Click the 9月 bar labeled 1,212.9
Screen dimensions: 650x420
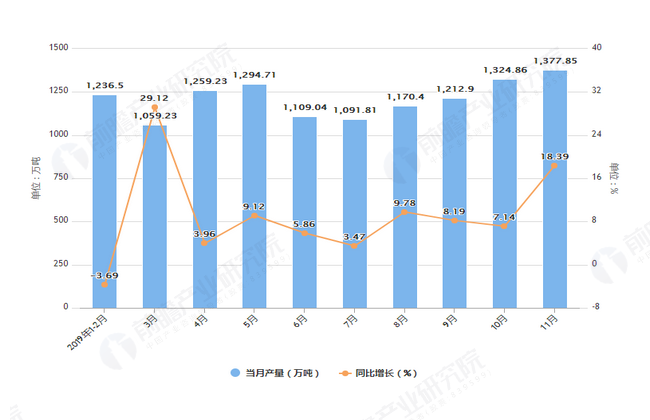tap(454, 203)
